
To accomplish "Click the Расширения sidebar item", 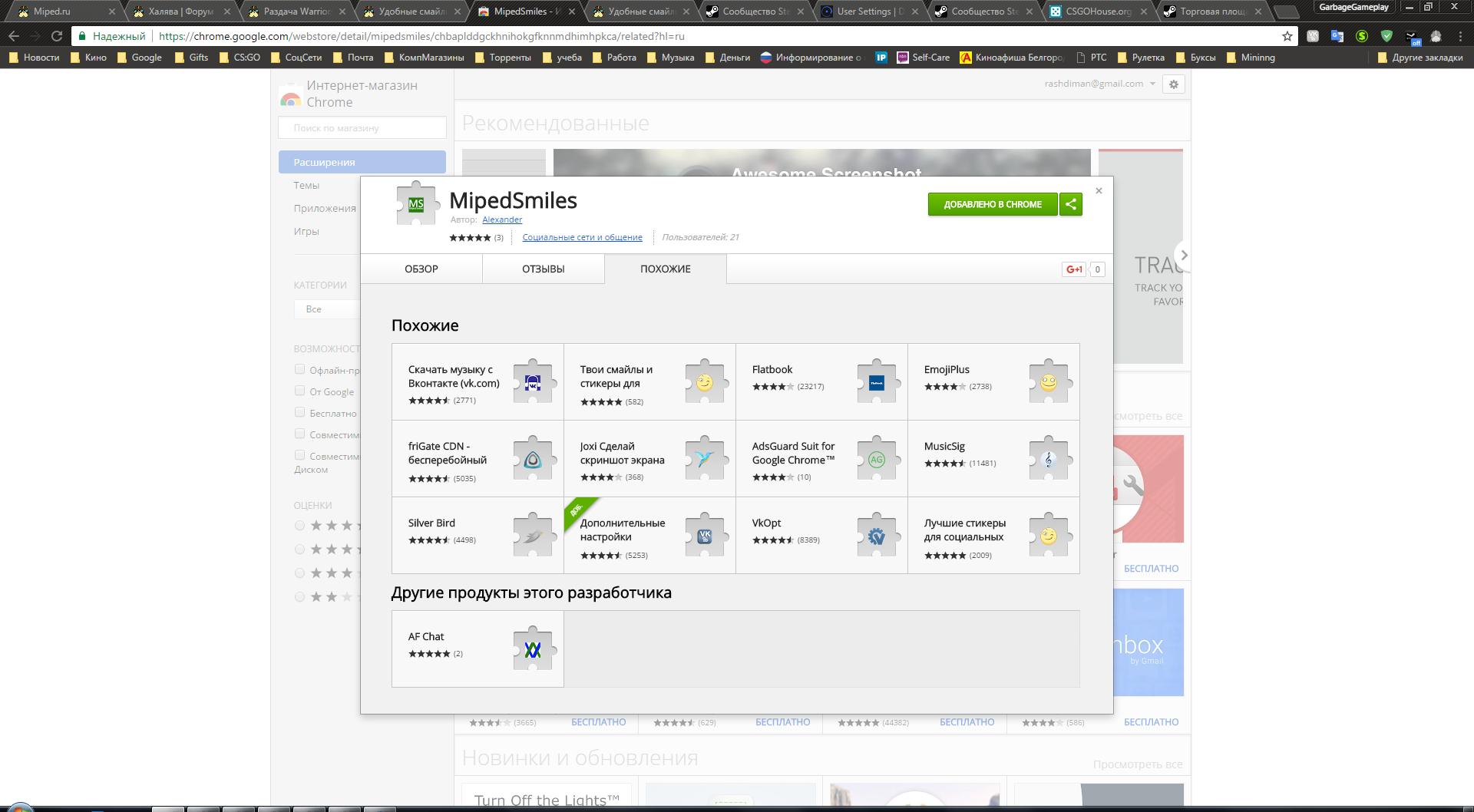I will [x=362, y=162].
